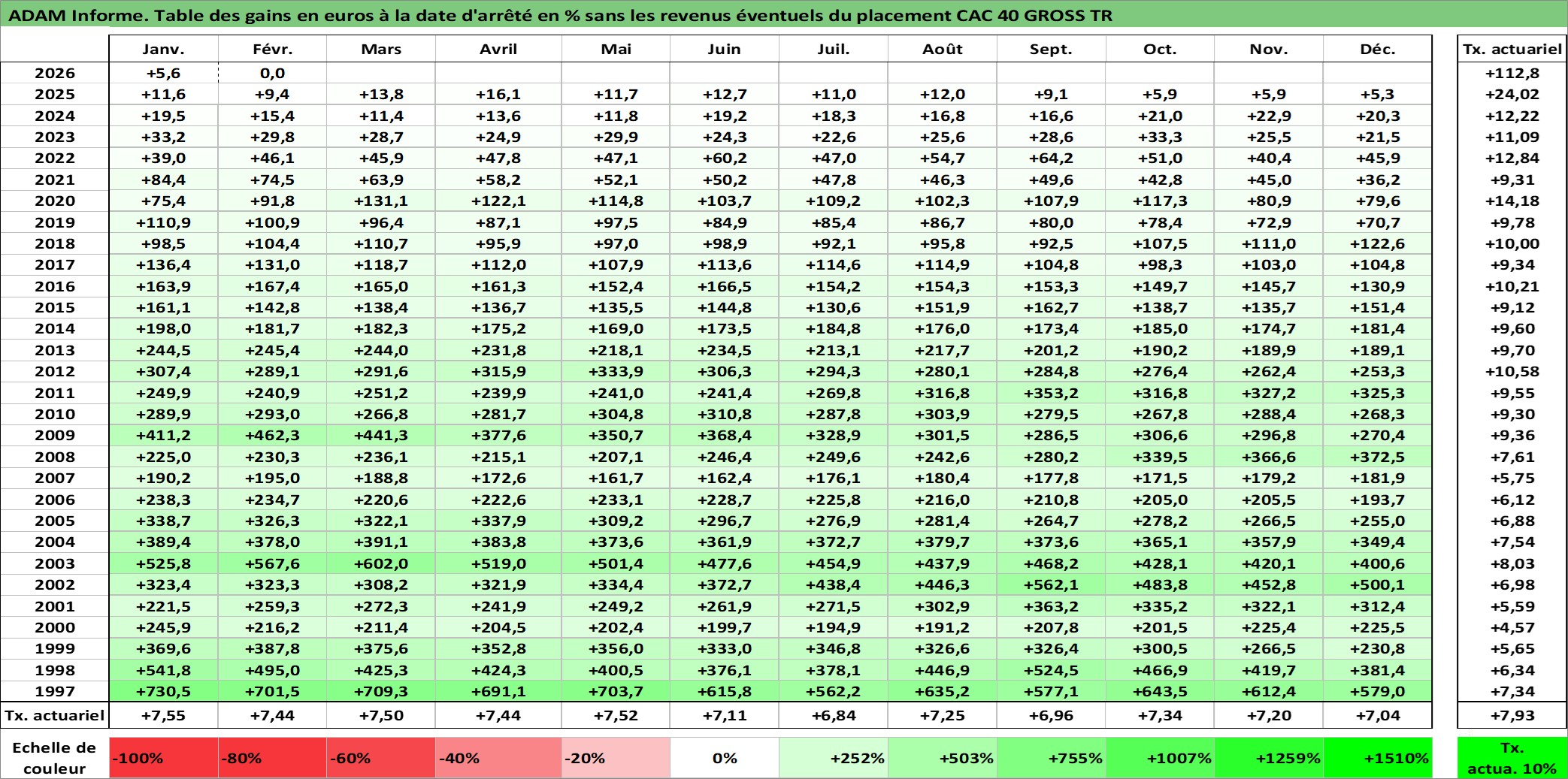The image size is (1568, 779).
Task: Select the 'Déc.' column header
Action: point(1378,49)
